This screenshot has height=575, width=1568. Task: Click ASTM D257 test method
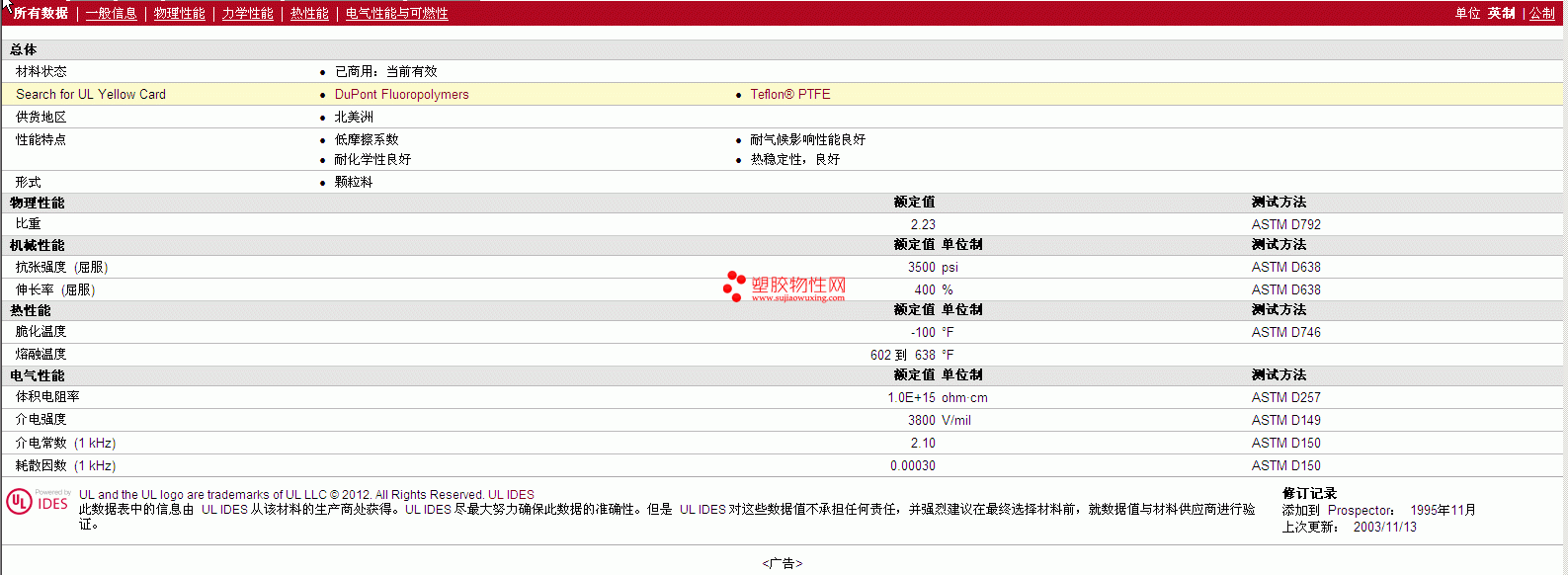(1286, 397)
